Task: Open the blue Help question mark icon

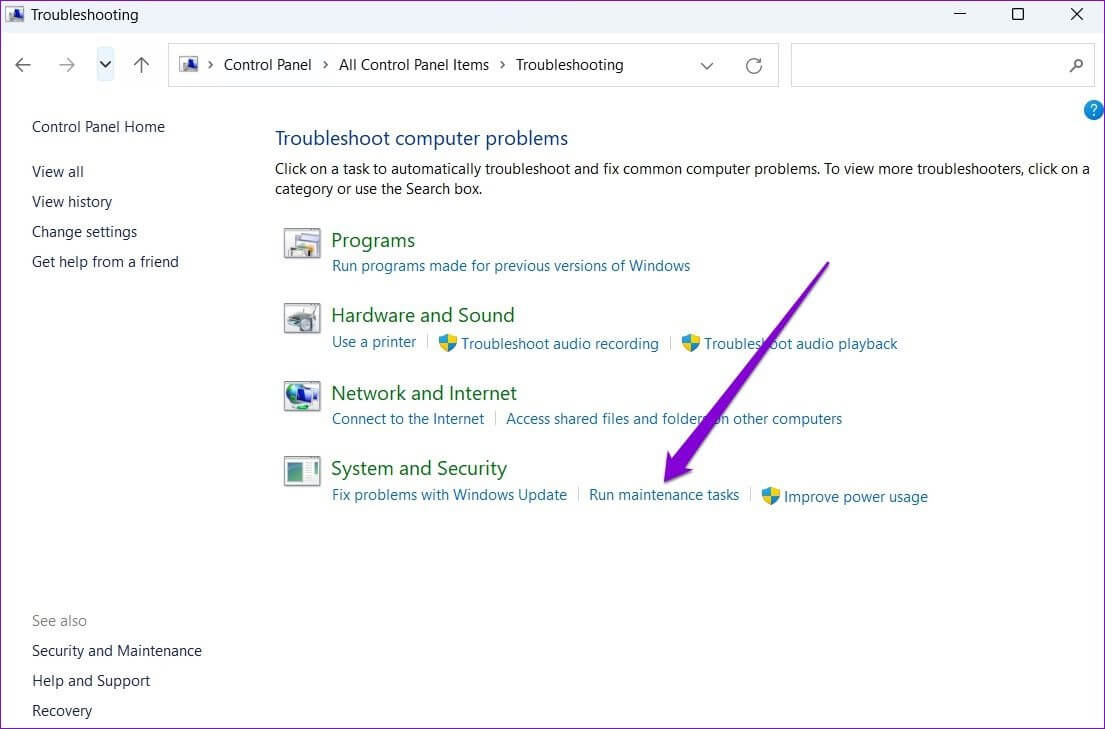Action: 1093,110
